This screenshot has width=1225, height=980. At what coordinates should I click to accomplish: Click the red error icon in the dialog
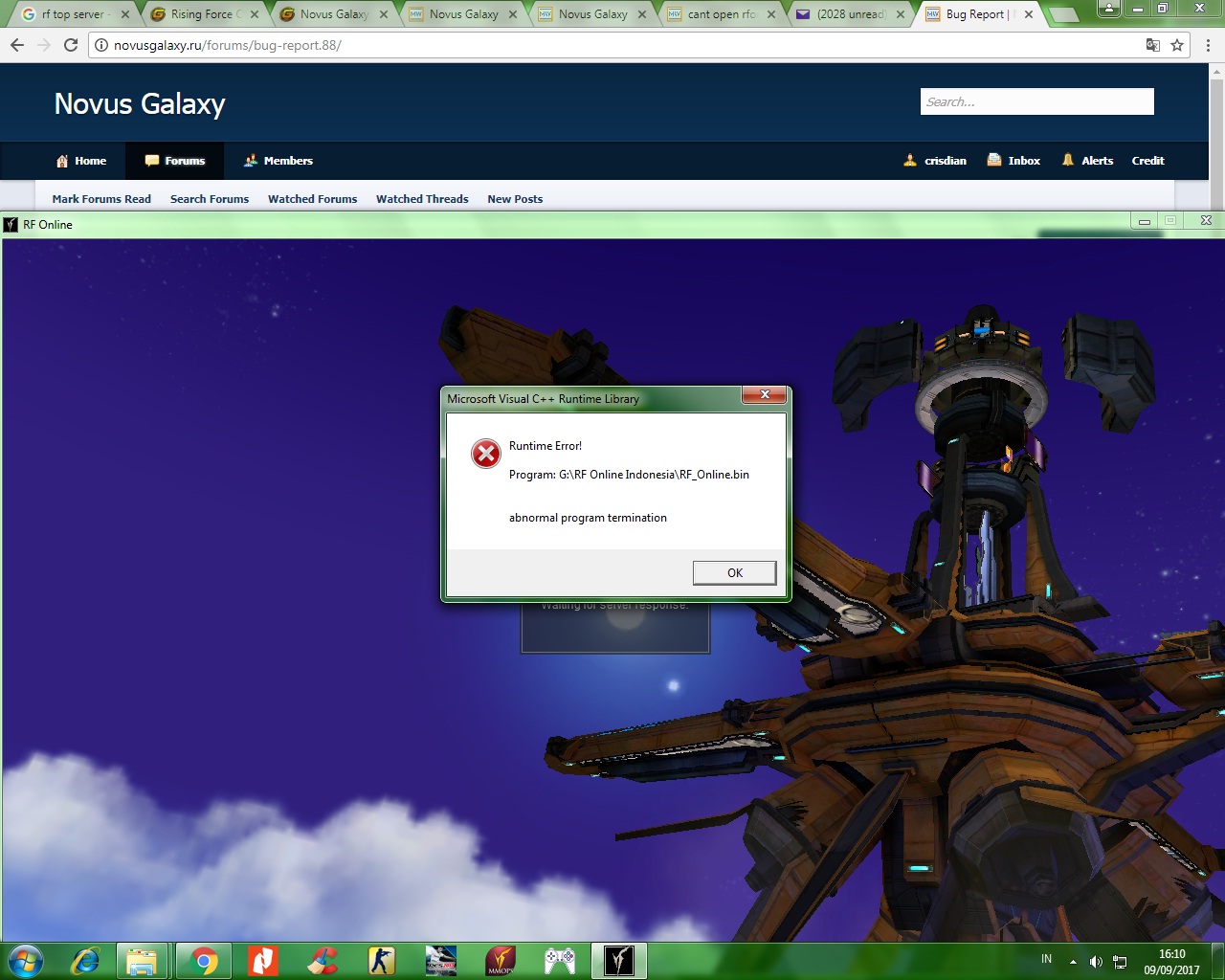486,454
